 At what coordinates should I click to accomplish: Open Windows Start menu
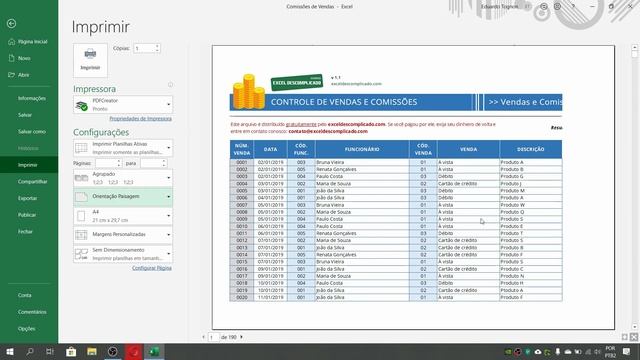[x=10, y=351]
